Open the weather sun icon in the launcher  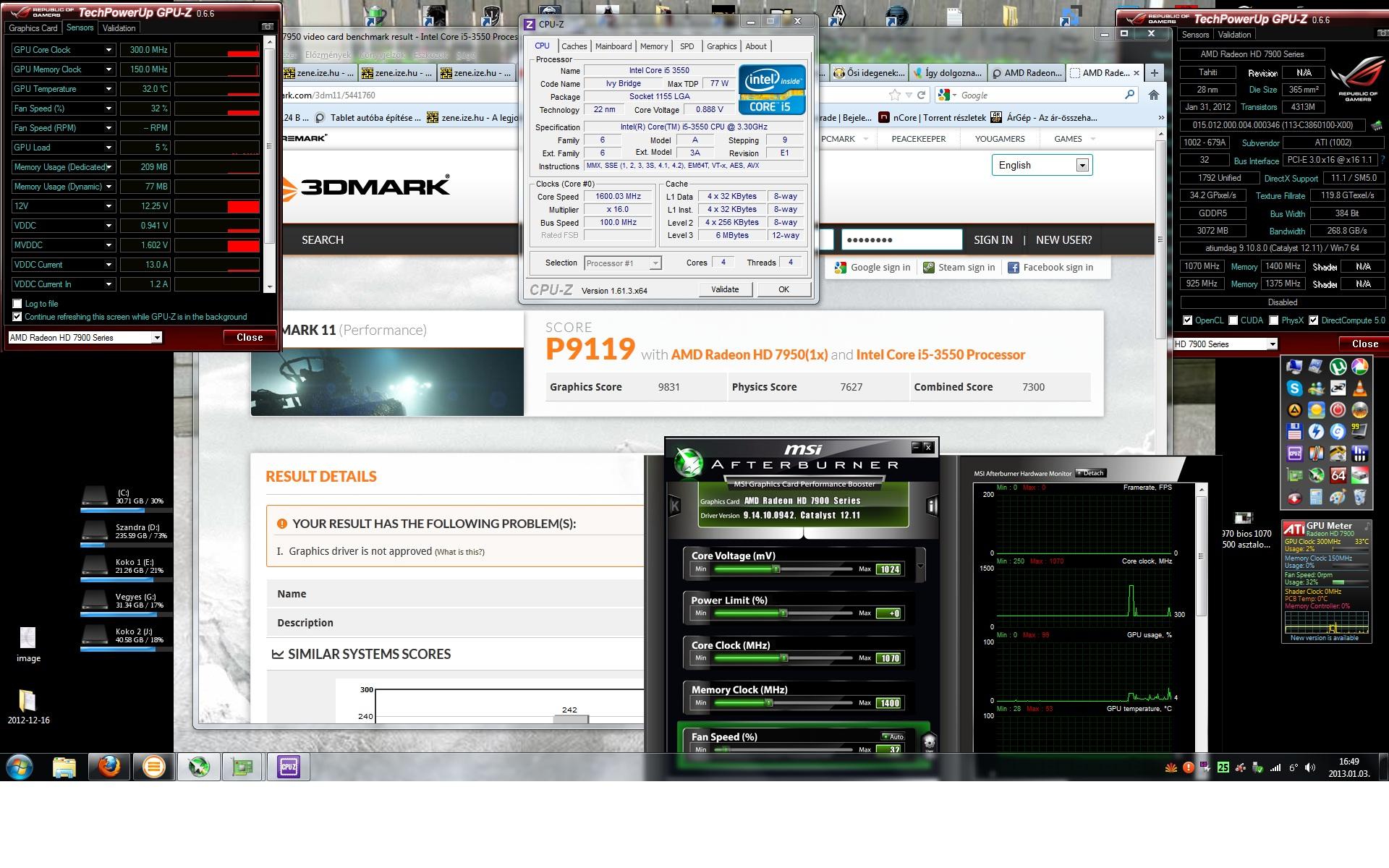tap(1317, 409)
